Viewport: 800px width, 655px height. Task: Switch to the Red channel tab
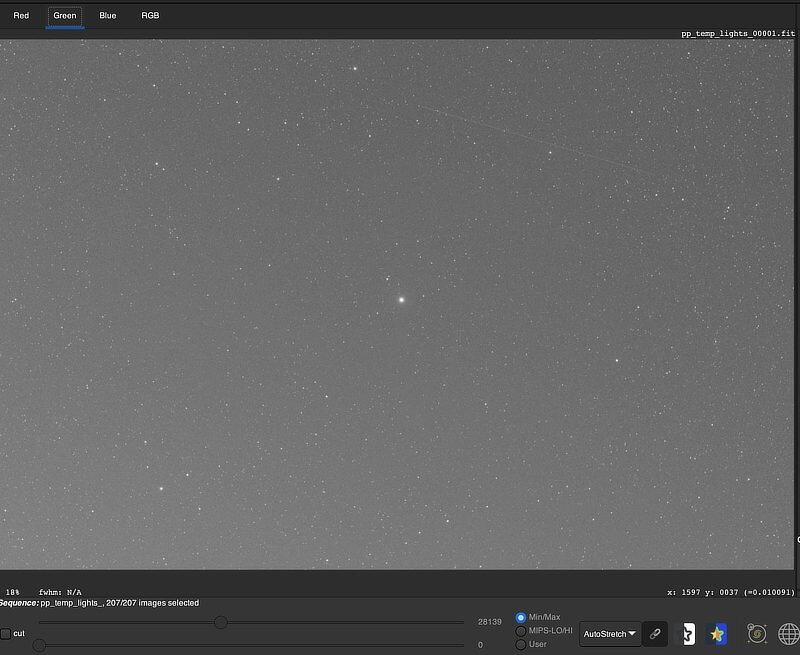click(21, 16)
